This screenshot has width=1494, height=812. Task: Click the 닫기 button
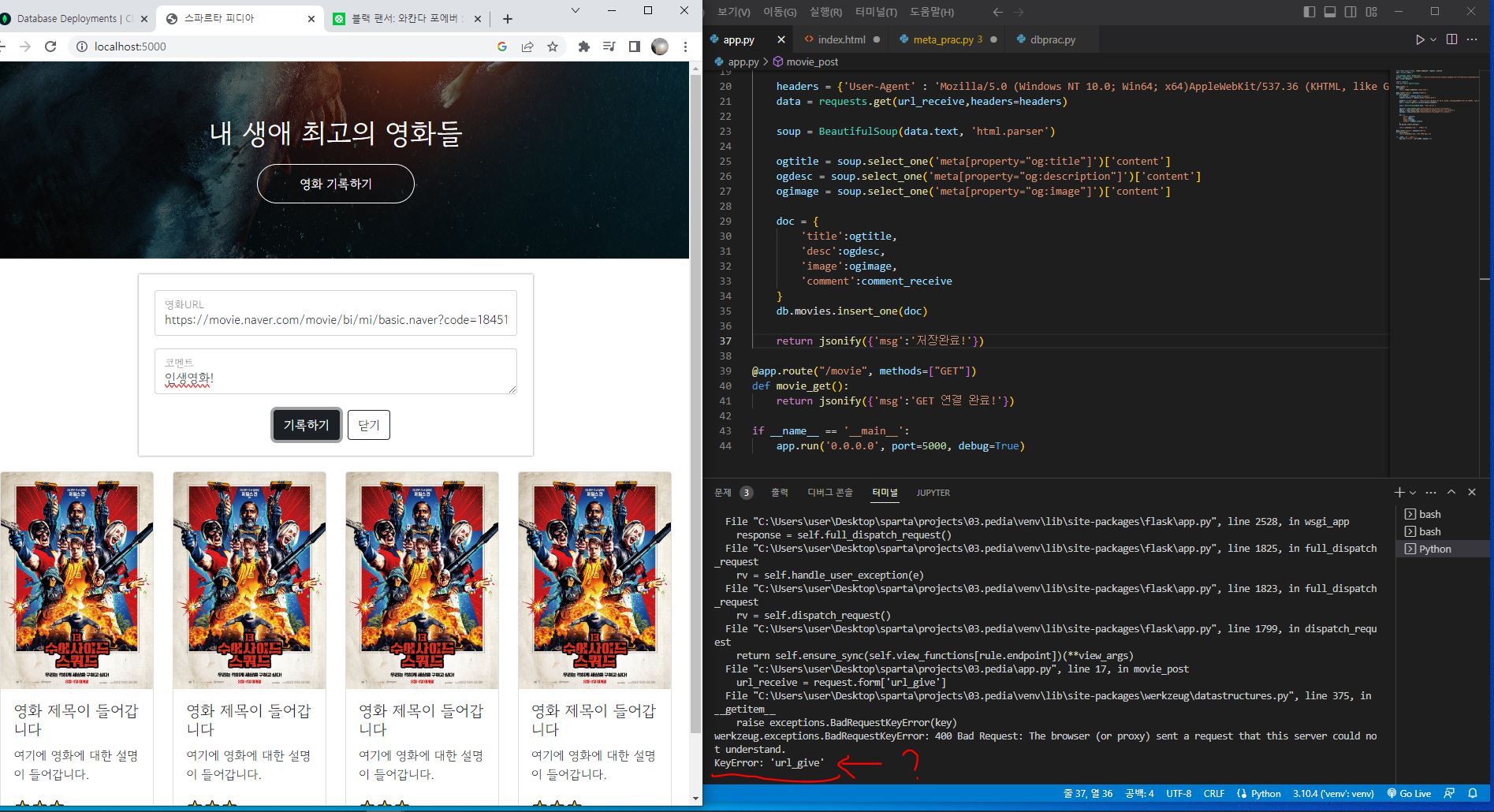pos(369,425)
